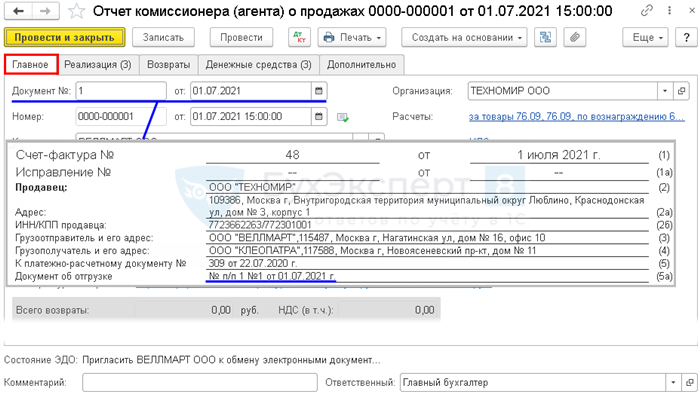Open the Ответственный record with the open icon
Screen dimensions: 700x394
click(690, 383)
